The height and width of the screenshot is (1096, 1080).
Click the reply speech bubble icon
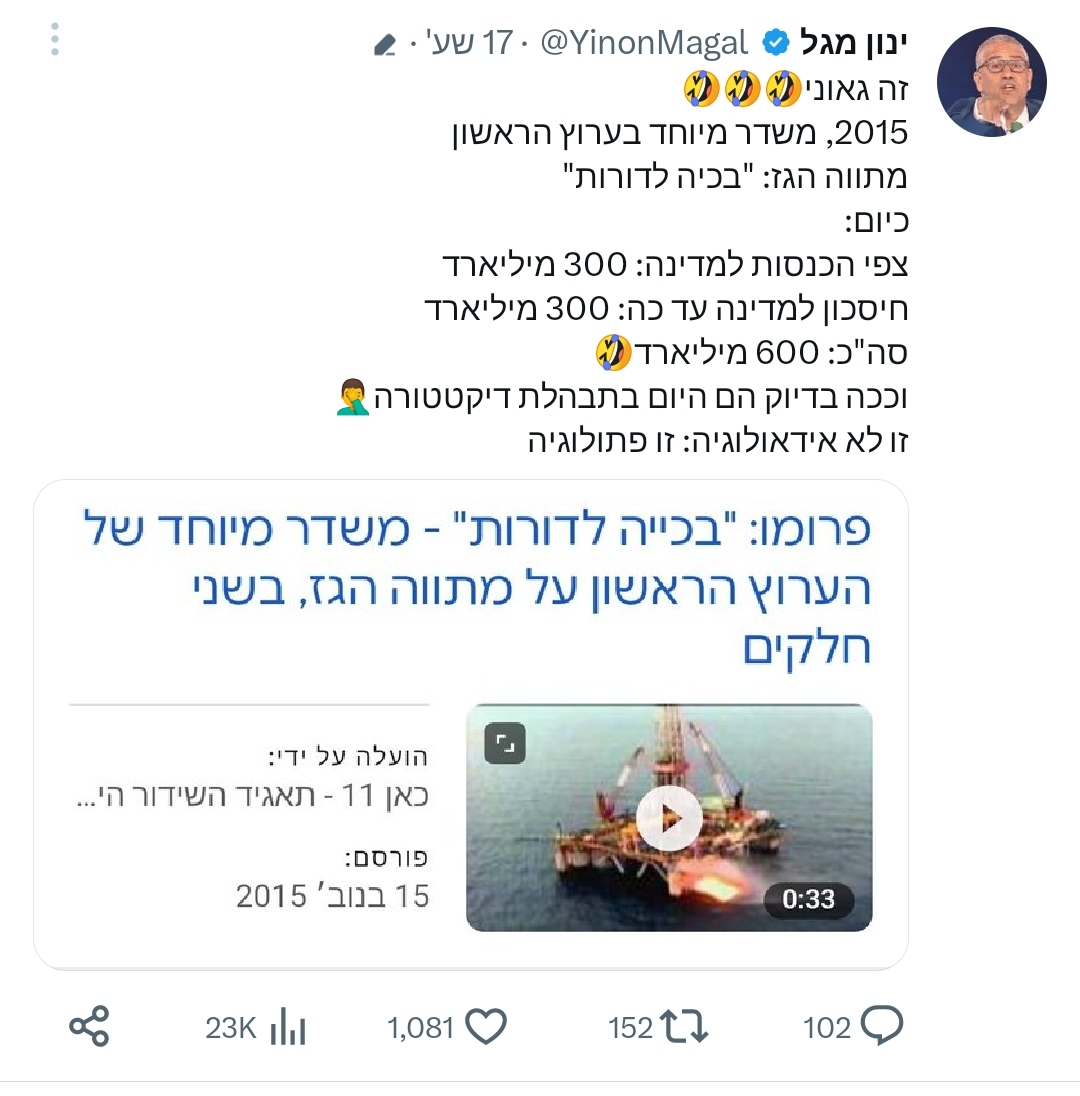[x=881, y=1026]
